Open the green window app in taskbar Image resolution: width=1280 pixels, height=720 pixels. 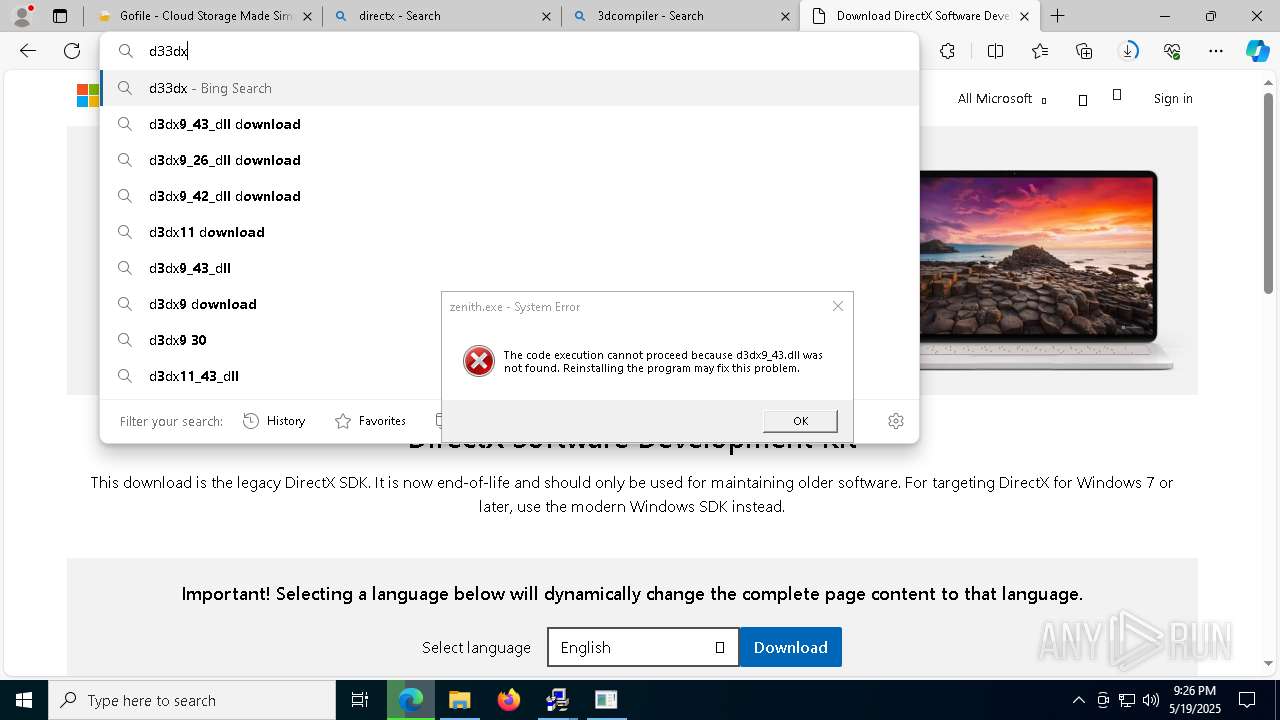coord(606,700)
